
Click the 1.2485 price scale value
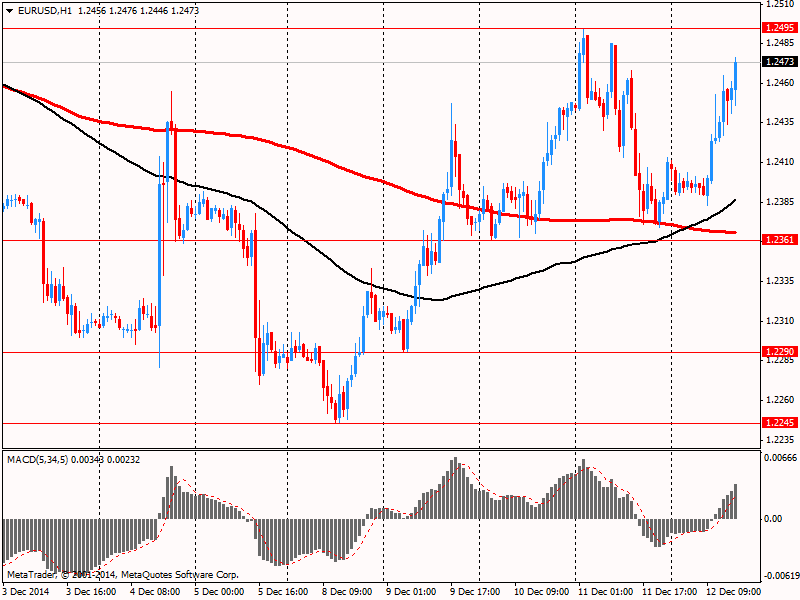pyautogui.click(x=780, y=43)
